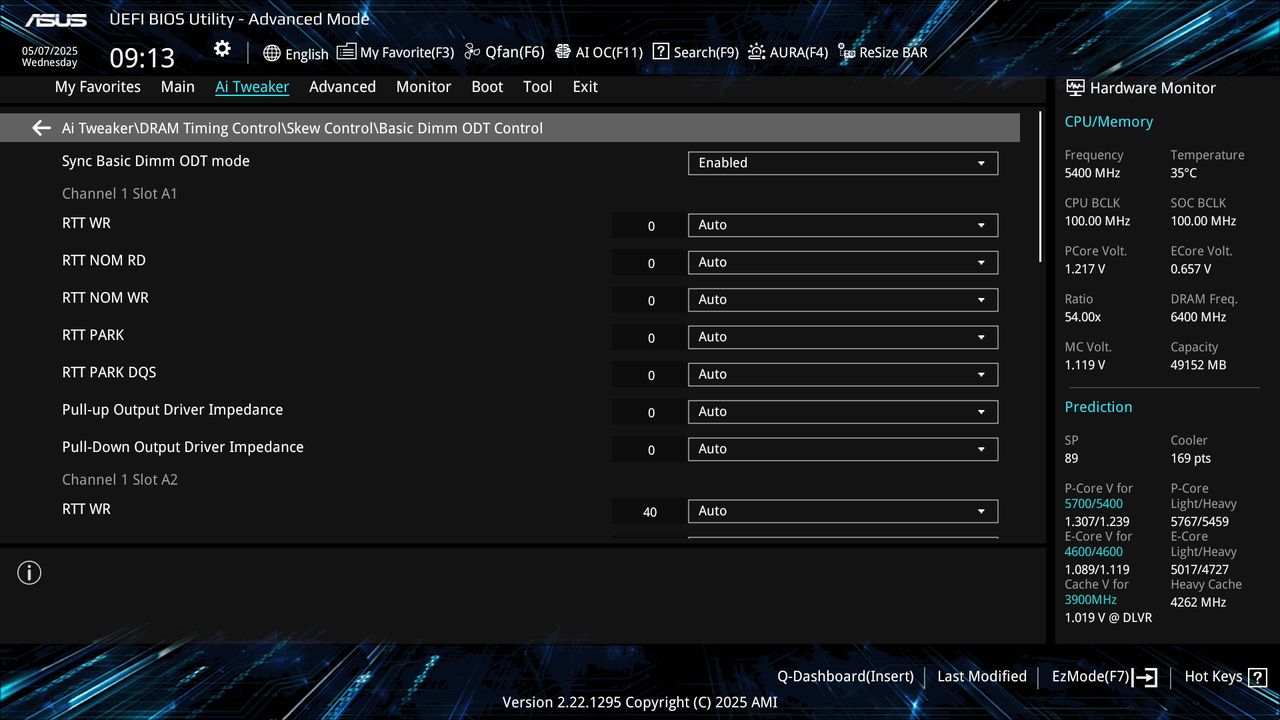Open the RTT PARK dropdown
Viewport: 1280px width, 720px height.
843,337
